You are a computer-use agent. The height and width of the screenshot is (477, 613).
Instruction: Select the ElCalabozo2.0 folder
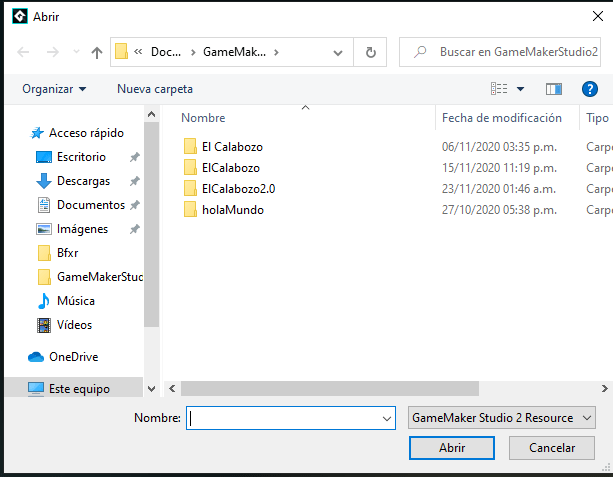pyautogui.click(x=238, y=188)
